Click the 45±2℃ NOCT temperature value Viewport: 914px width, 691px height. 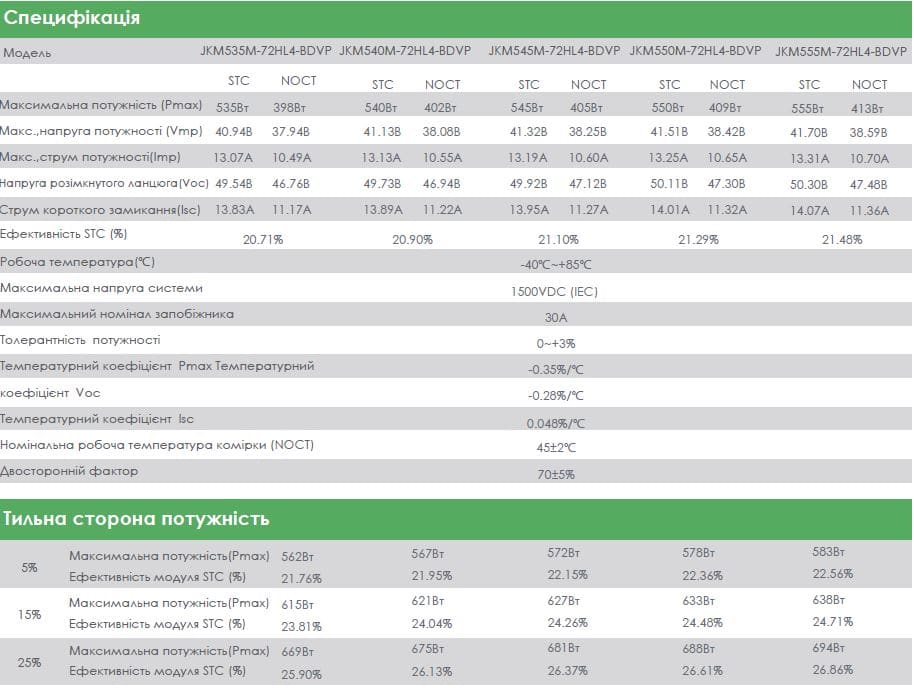(x=556, y=448)
